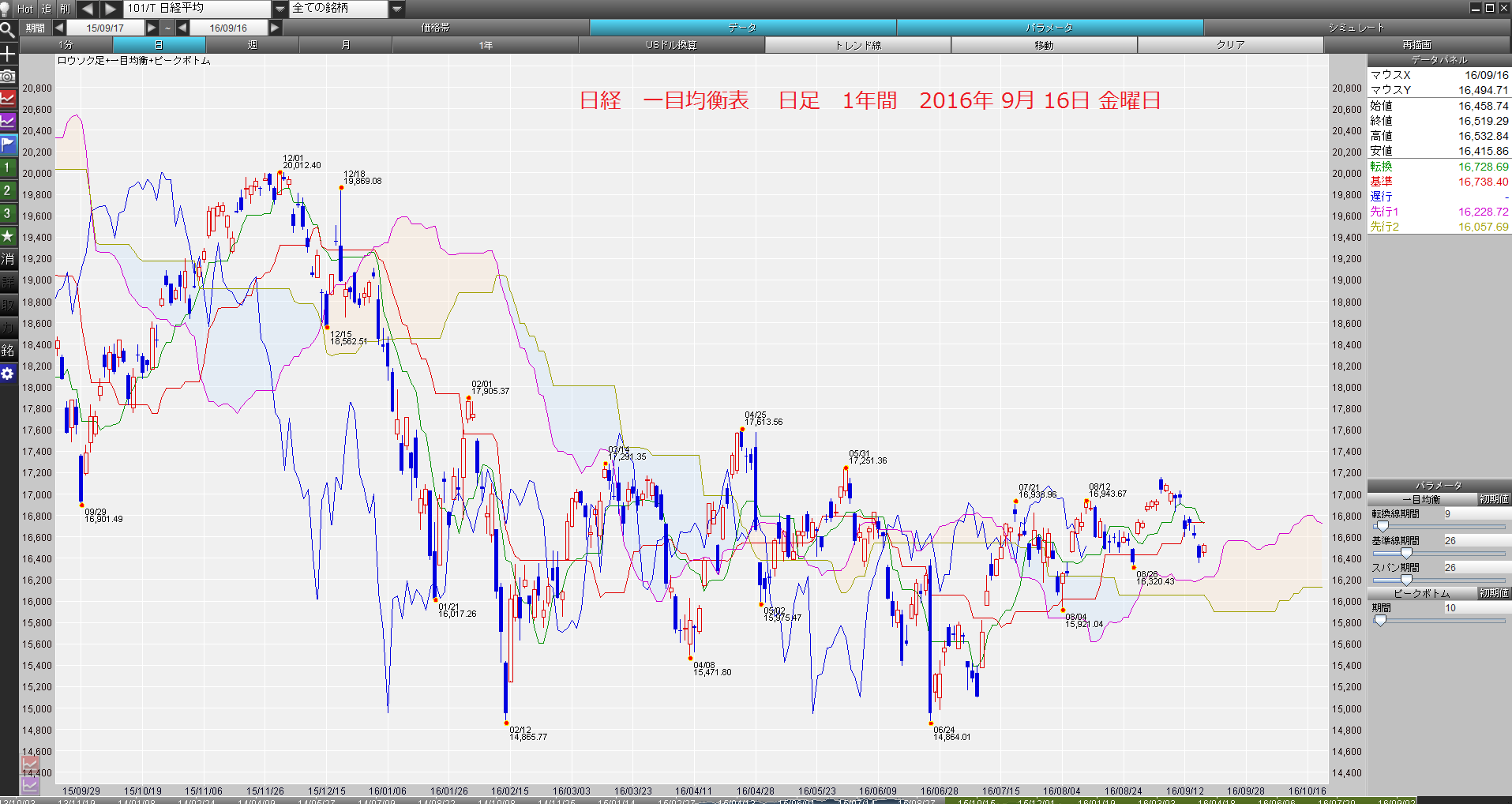Step start date 15/09/17 backward
The image size is (1512, 804).
(x=59, y=28)
